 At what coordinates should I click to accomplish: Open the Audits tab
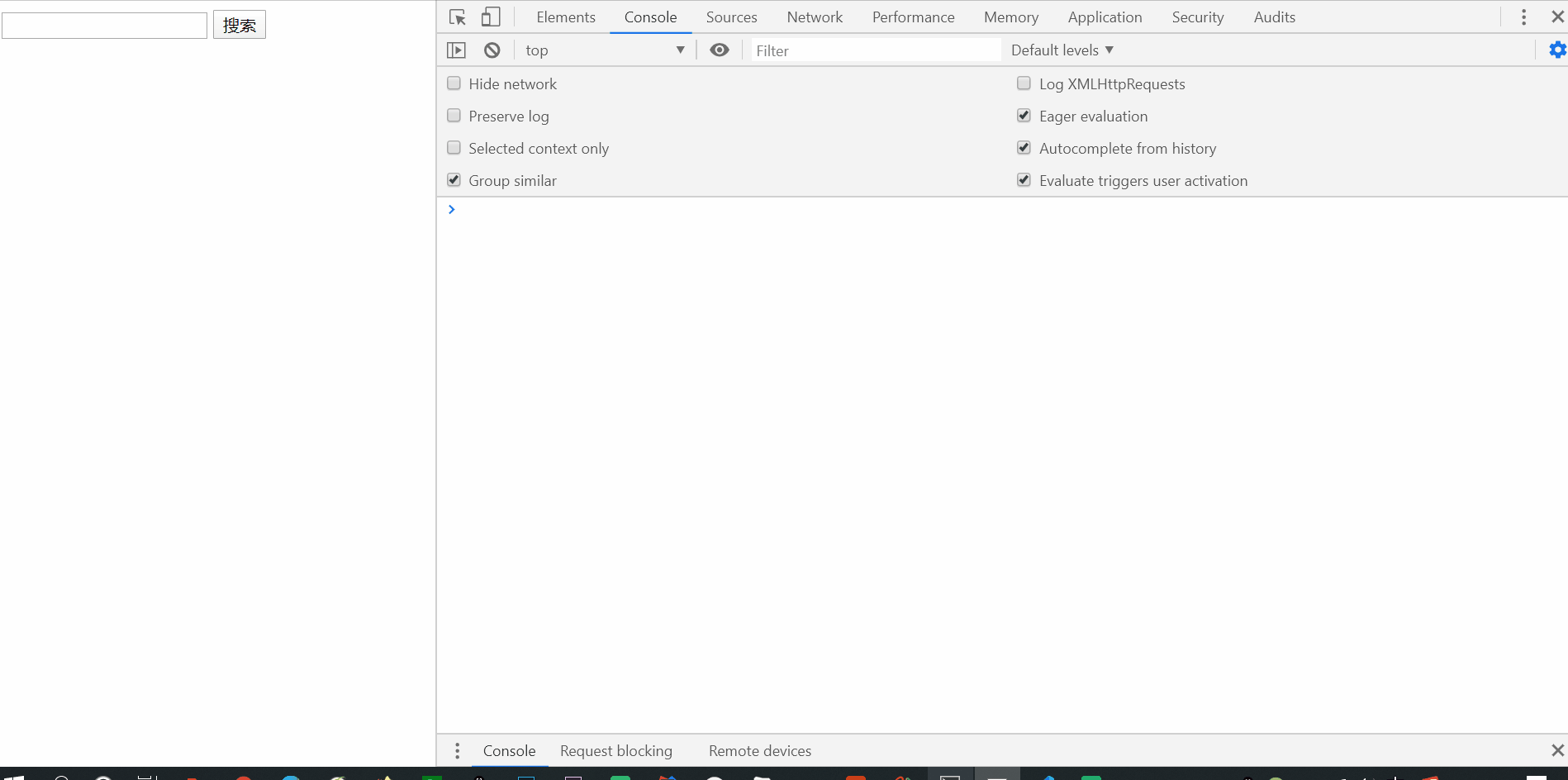click(1275, 17)
